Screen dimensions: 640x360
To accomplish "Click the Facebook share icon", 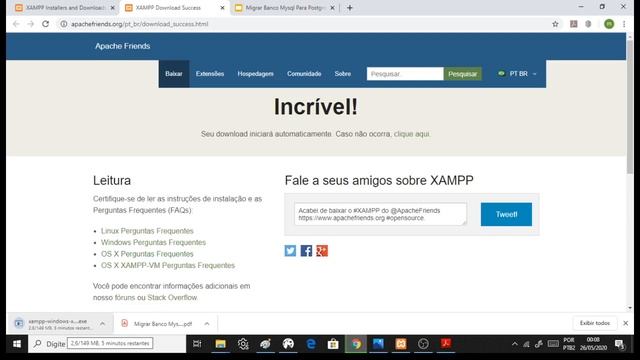I will [x=306, y=251].
